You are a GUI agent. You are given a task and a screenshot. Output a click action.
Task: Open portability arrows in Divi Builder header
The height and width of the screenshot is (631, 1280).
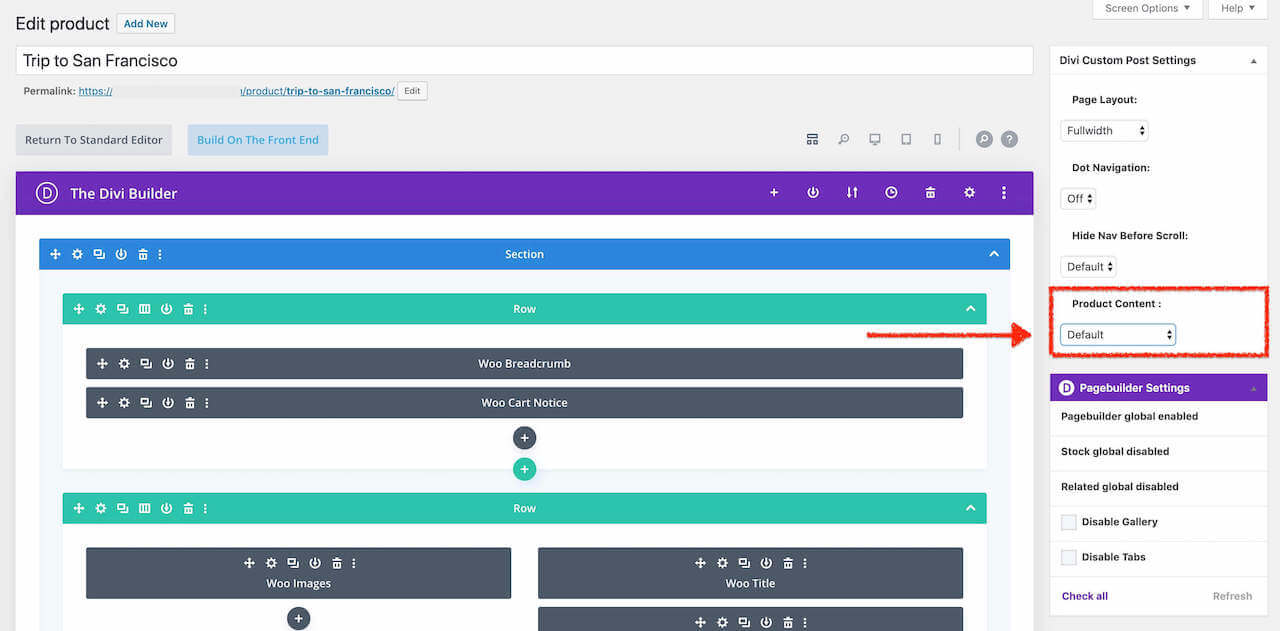pyautogui.click(x=852, y=193)
